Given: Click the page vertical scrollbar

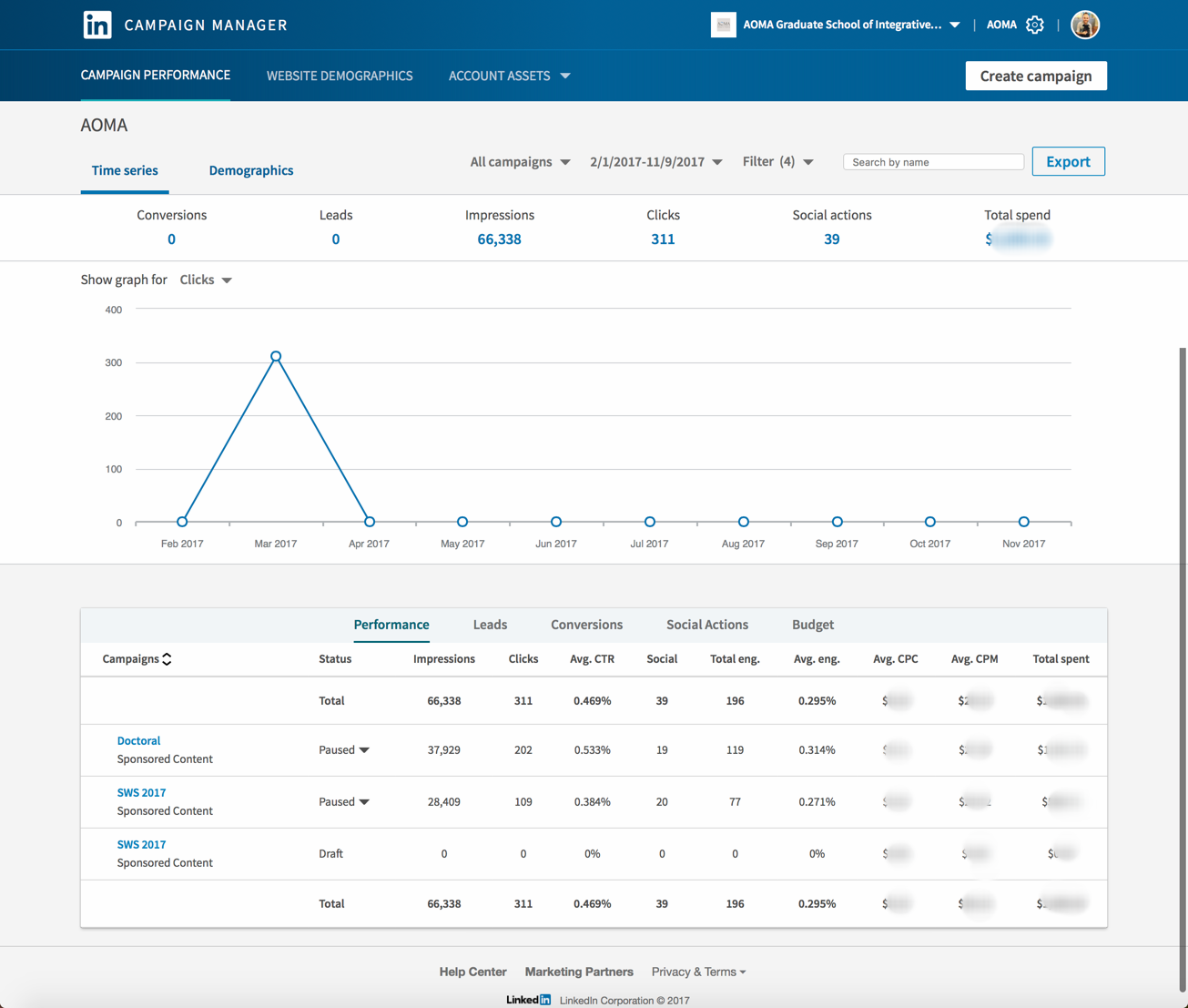Looking at the screenshot, I should point(1183,669).
